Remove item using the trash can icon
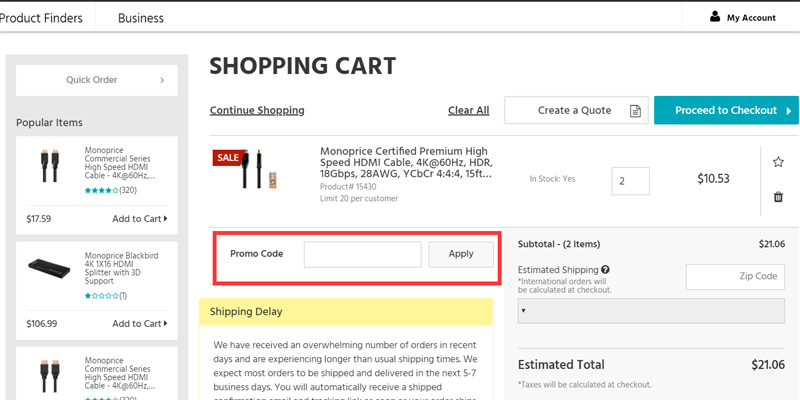 778,197
